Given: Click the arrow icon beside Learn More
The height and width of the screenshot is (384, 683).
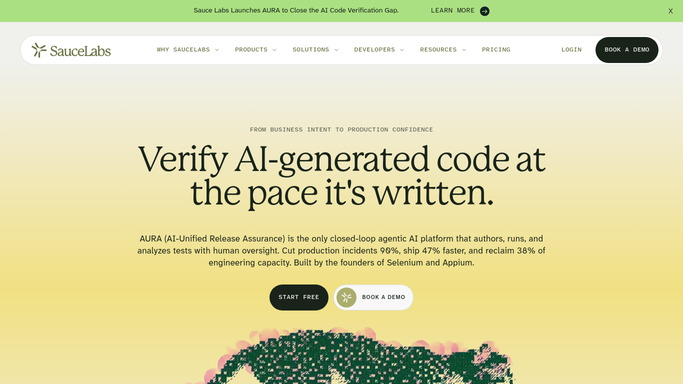Looking at the screenshot, I should [x=484, y=11].
